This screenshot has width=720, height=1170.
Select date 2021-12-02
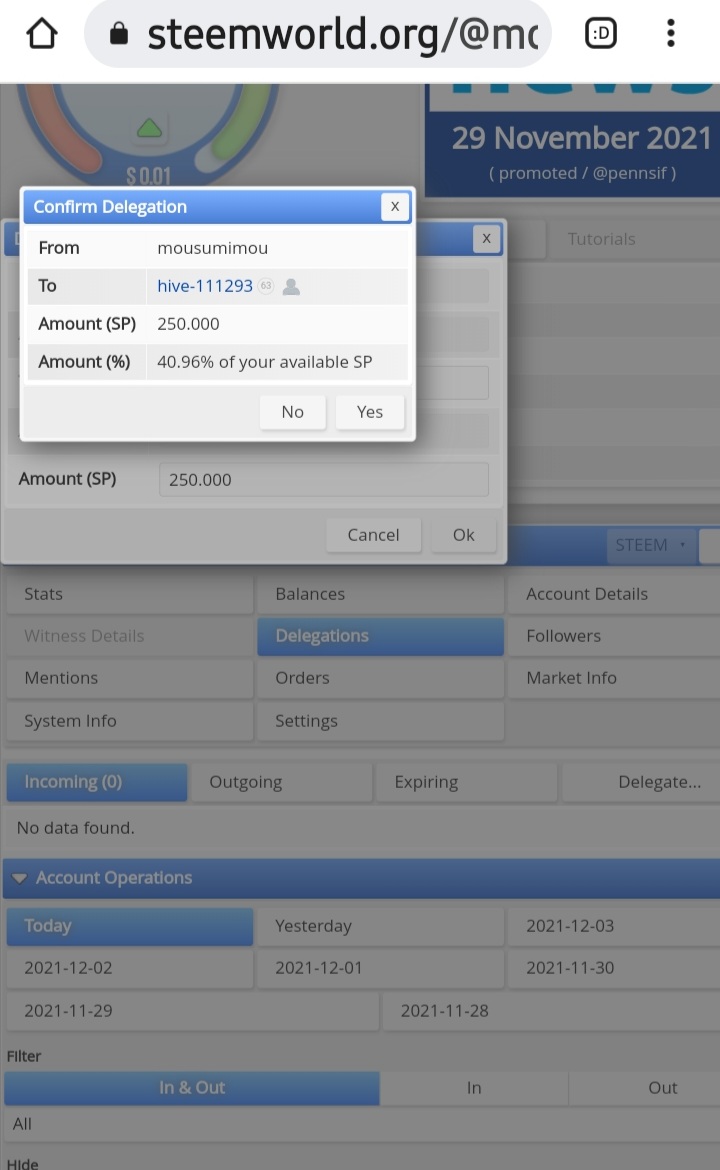(130, 968)
